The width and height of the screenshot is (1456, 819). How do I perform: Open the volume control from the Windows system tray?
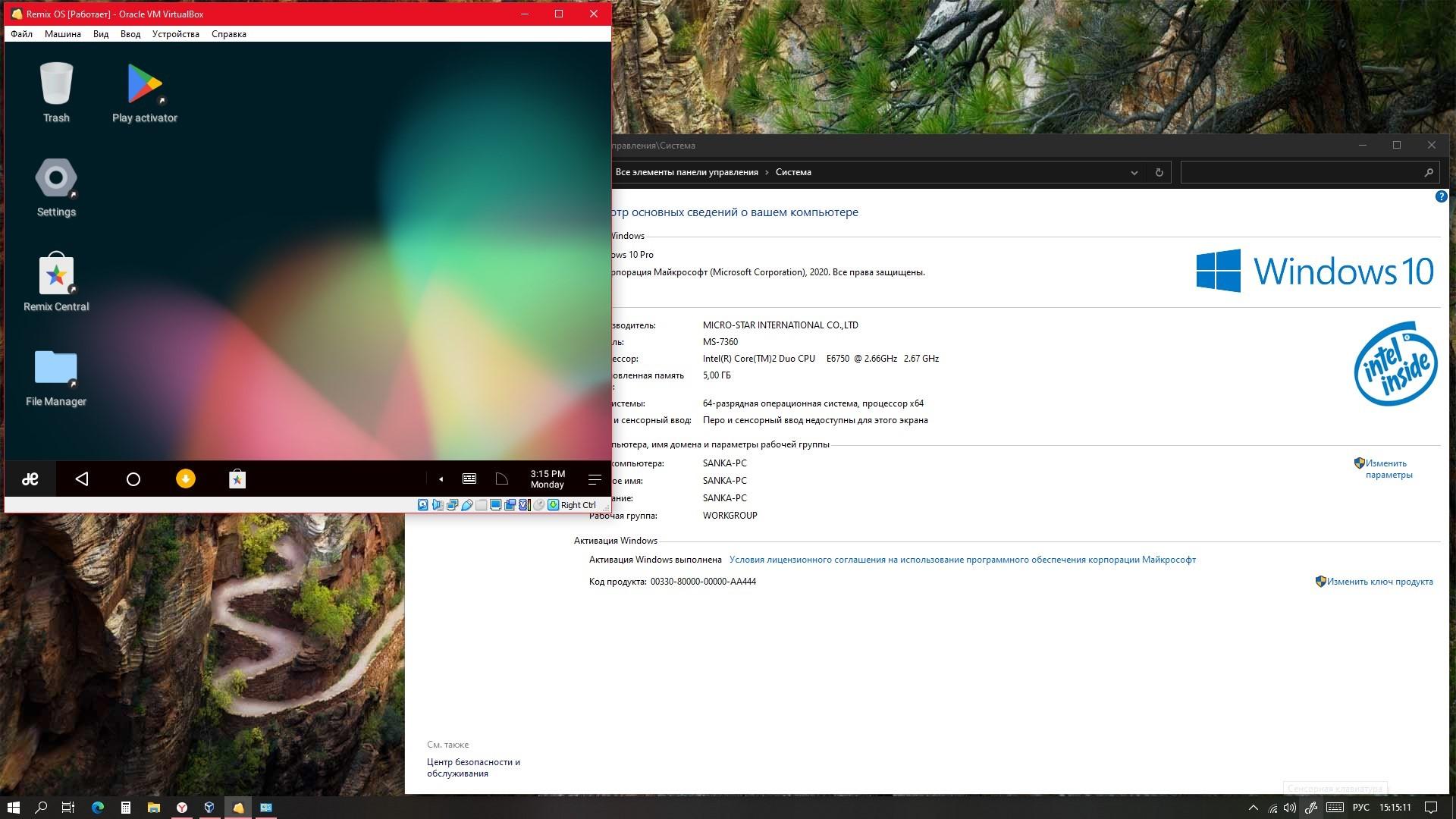pyautogui.click(x=1289, y=807)
